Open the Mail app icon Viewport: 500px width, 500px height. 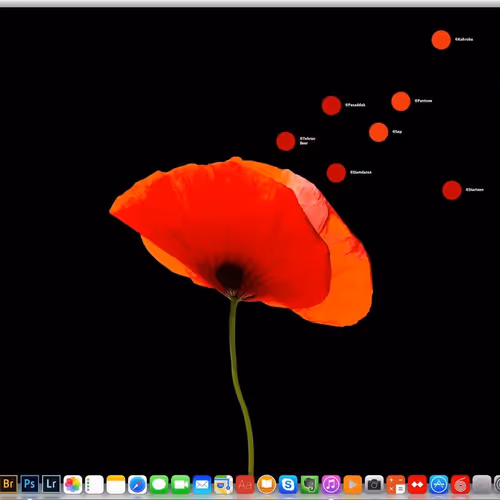tap(202, 484)
